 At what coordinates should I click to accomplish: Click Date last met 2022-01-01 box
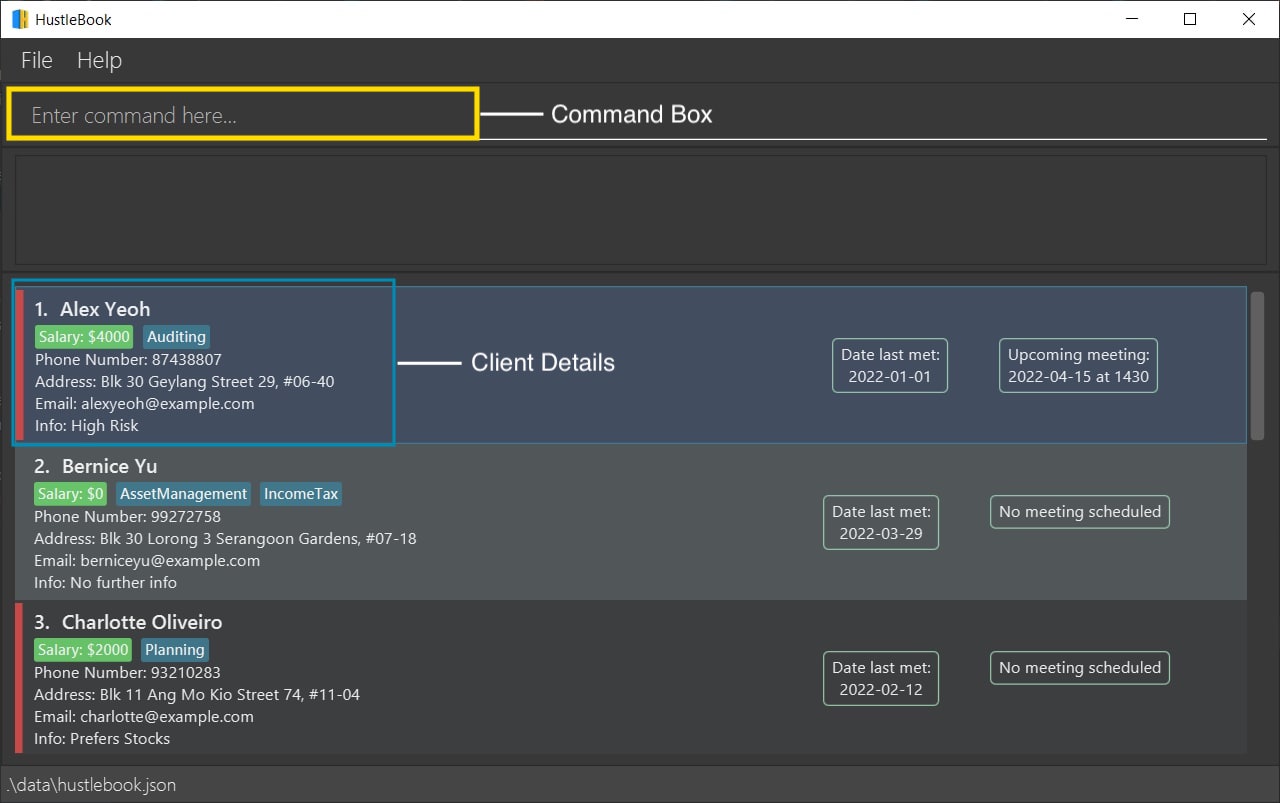coord(889,365)
